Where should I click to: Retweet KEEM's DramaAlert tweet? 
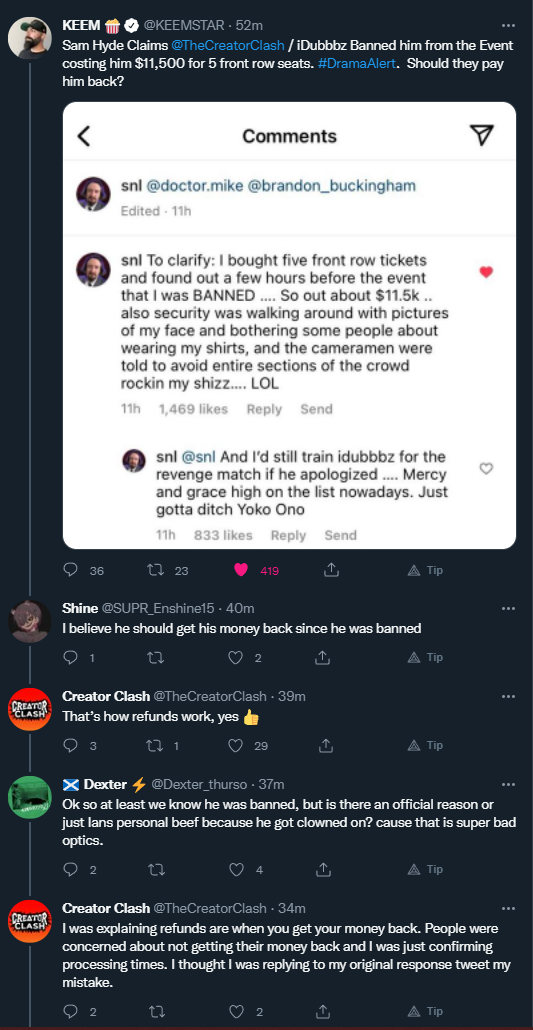click(x=155, y=570)
